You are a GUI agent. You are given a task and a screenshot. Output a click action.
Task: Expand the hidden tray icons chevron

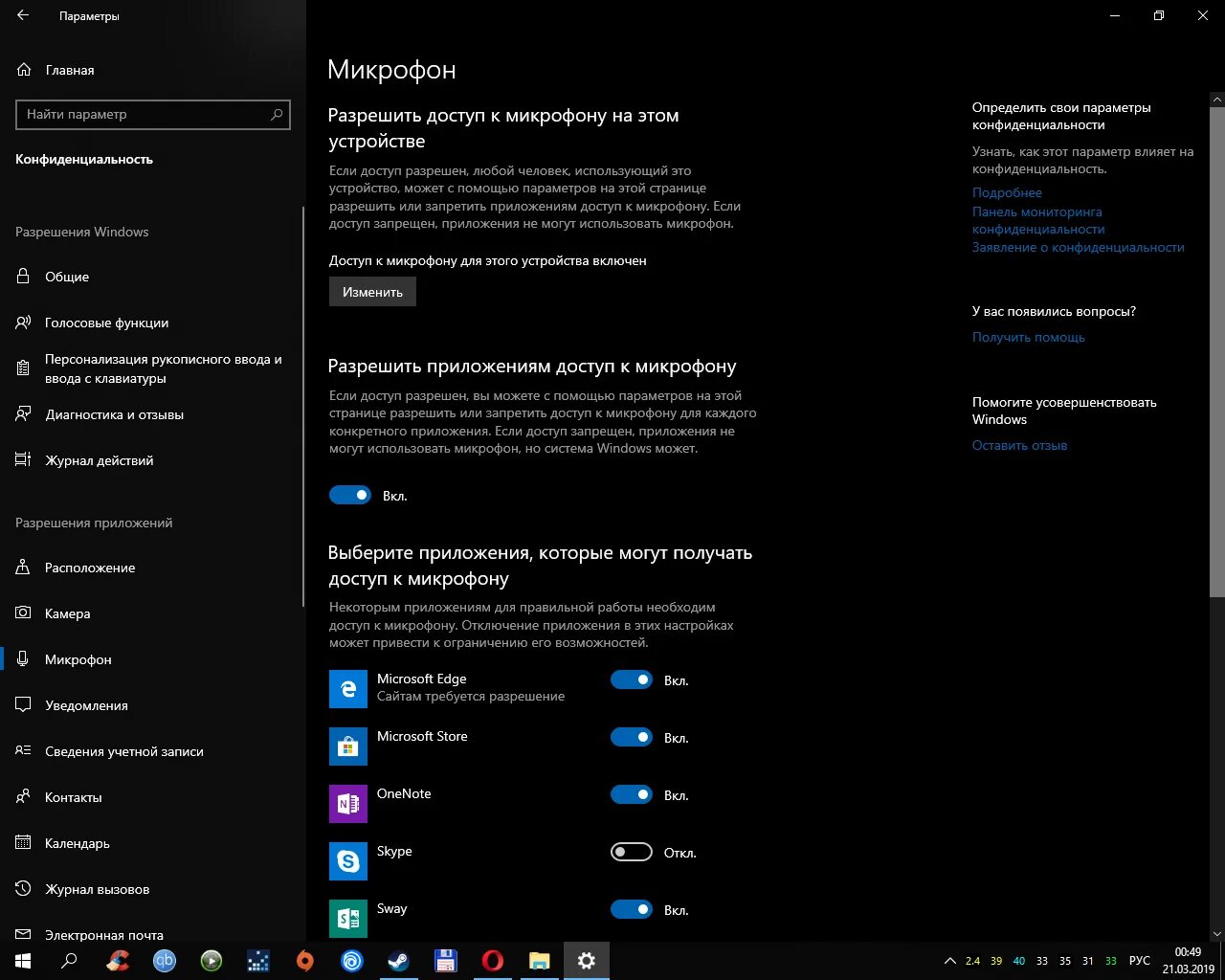coord(949,961)
